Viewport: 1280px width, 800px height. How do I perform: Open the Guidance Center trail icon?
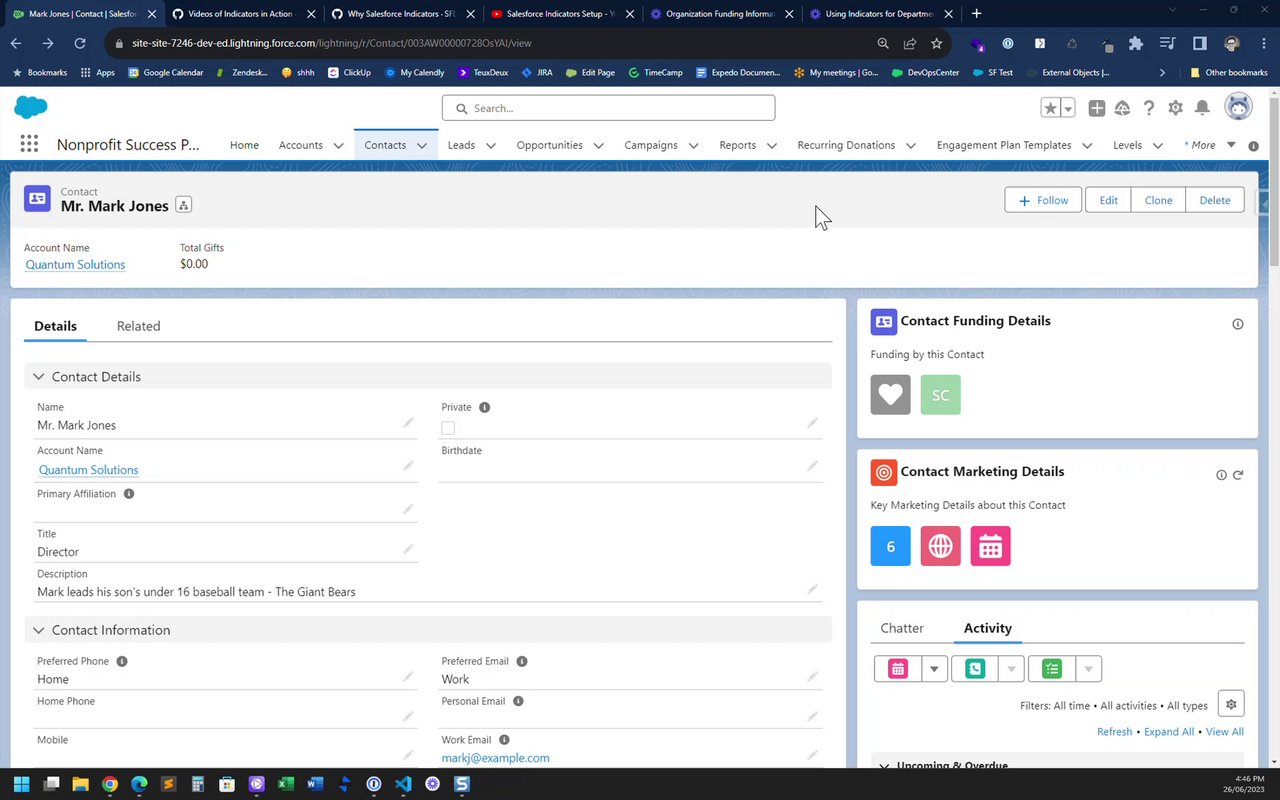[1122, 108]
